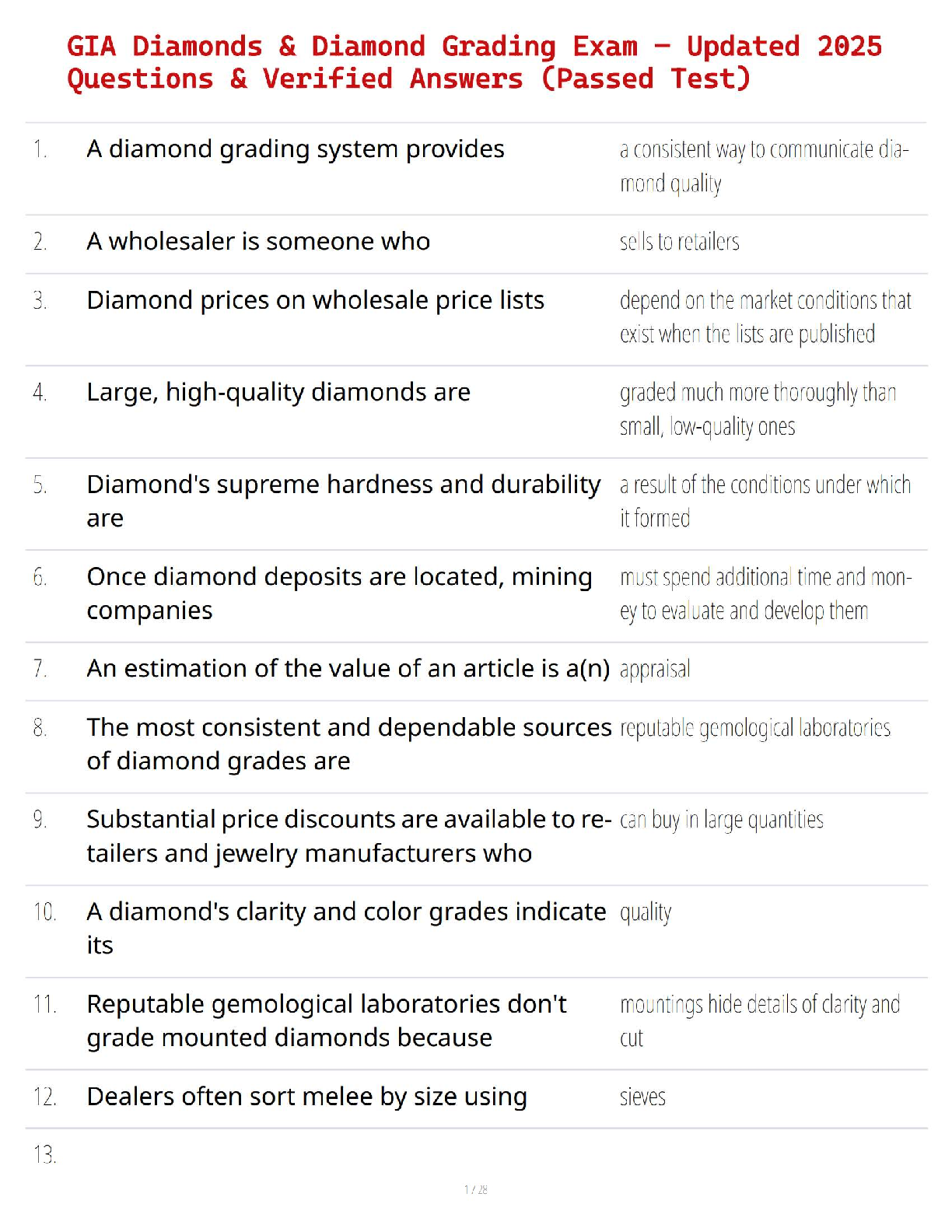Click the answer "reputable gemological laboratories"
952x1232 pixels.
pyautogui.click(x=754, y=728)
